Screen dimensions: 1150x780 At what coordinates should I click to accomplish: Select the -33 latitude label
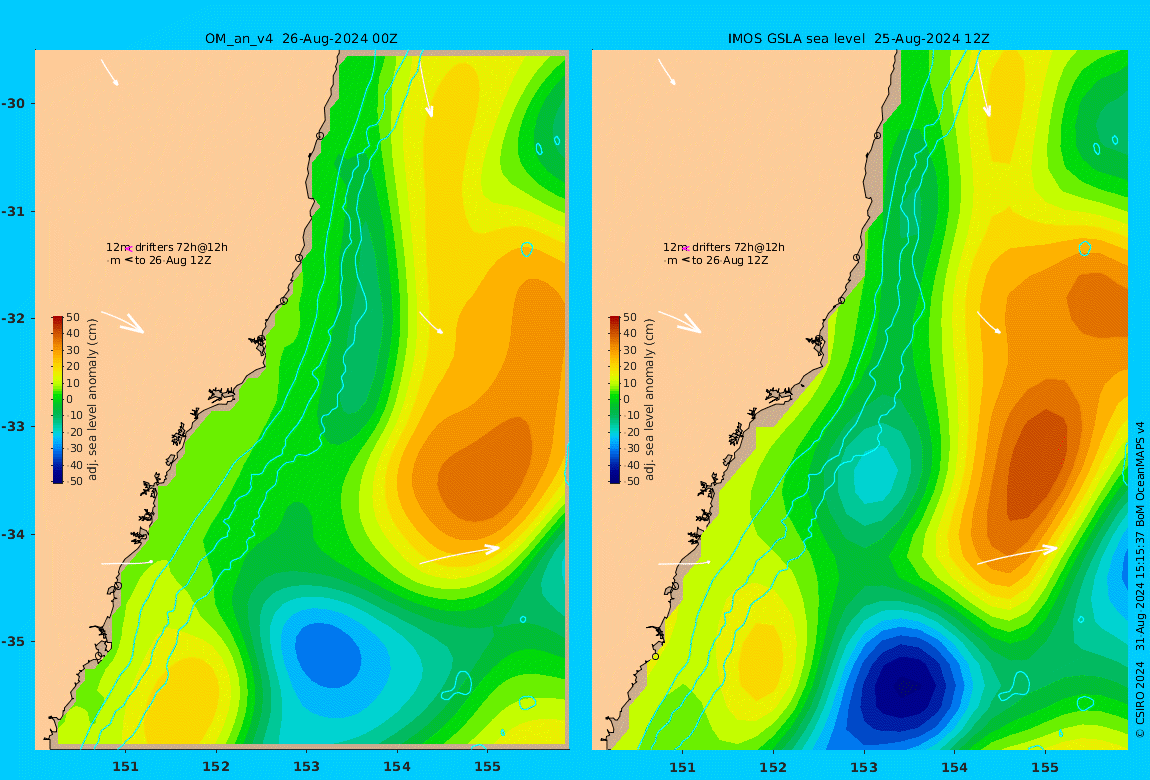(x=13, y=427)
